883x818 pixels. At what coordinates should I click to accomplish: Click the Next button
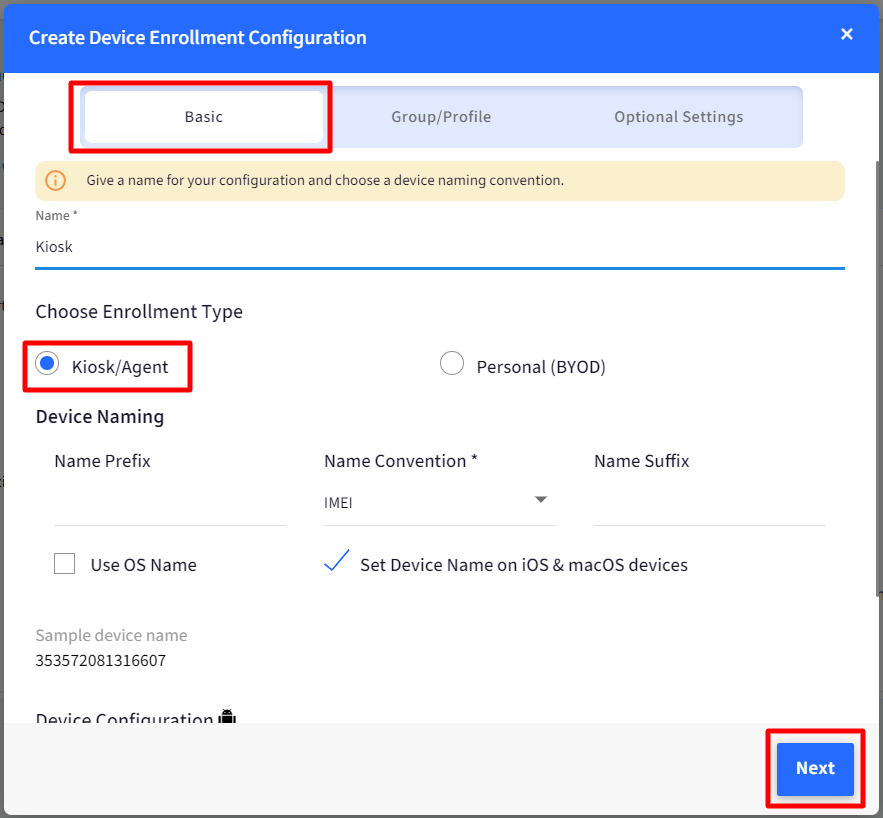815,769
